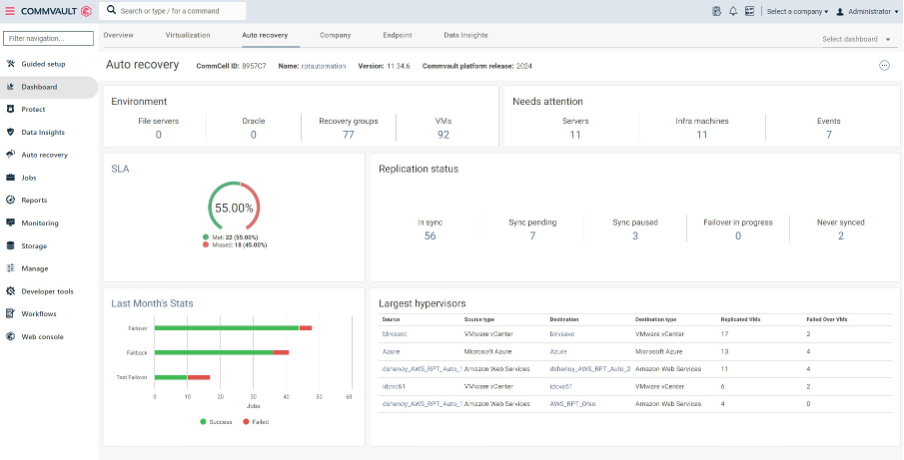Open the jobs clipboard icon in header

tap(717, 11)
